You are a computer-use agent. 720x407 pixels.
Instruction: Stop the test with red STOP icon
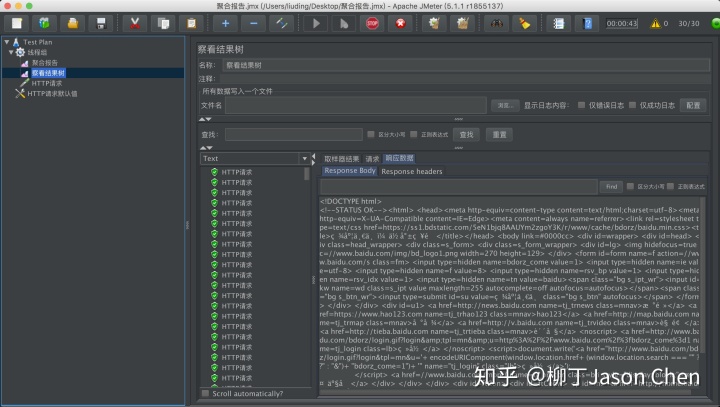tap(372, 23)
